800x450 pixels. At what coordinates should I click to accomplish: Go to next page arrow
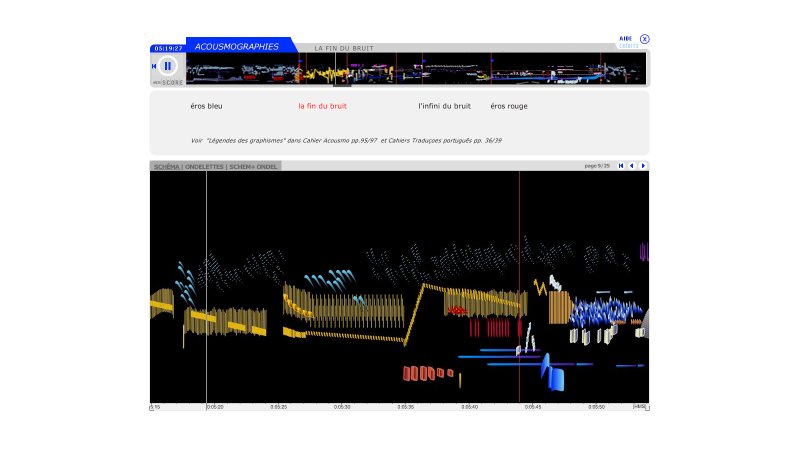[643, 166]
